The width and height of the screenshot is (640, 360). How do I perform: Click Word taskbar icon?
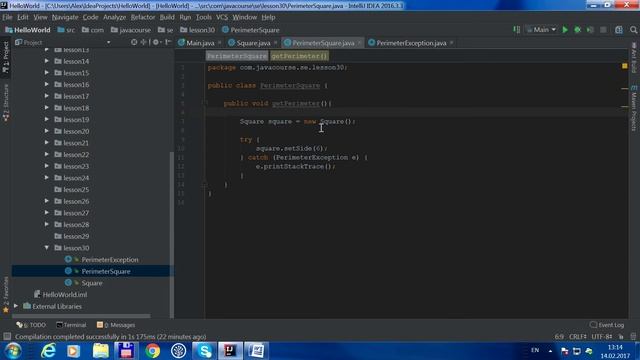point(256,351)
